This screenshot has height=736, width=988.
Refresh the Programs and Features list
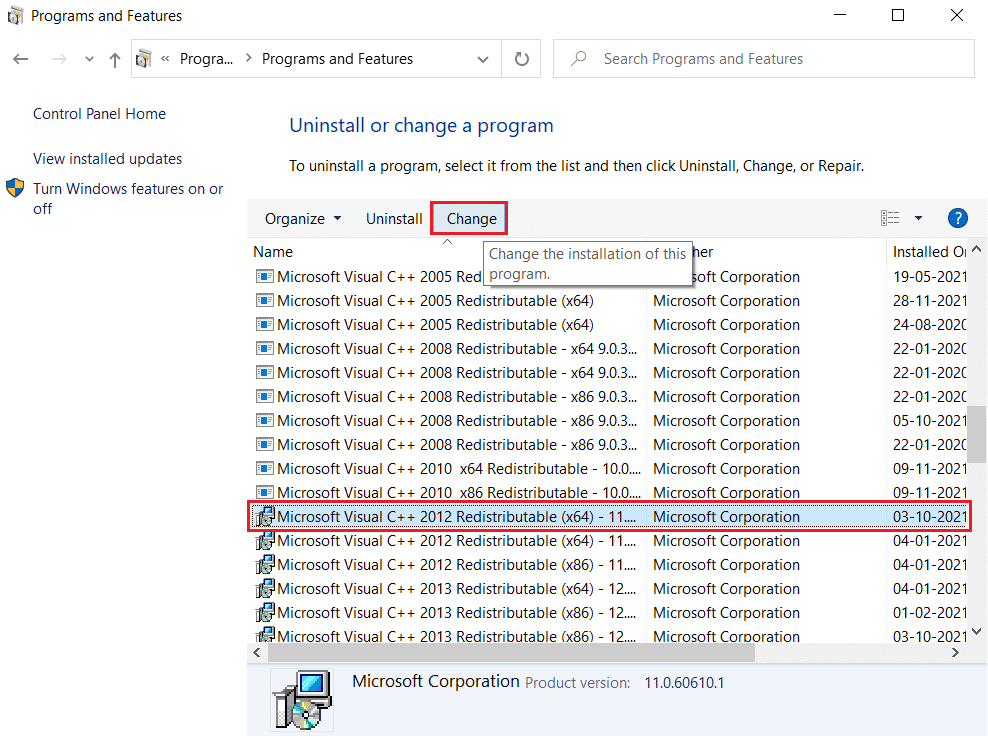point(522,59)
